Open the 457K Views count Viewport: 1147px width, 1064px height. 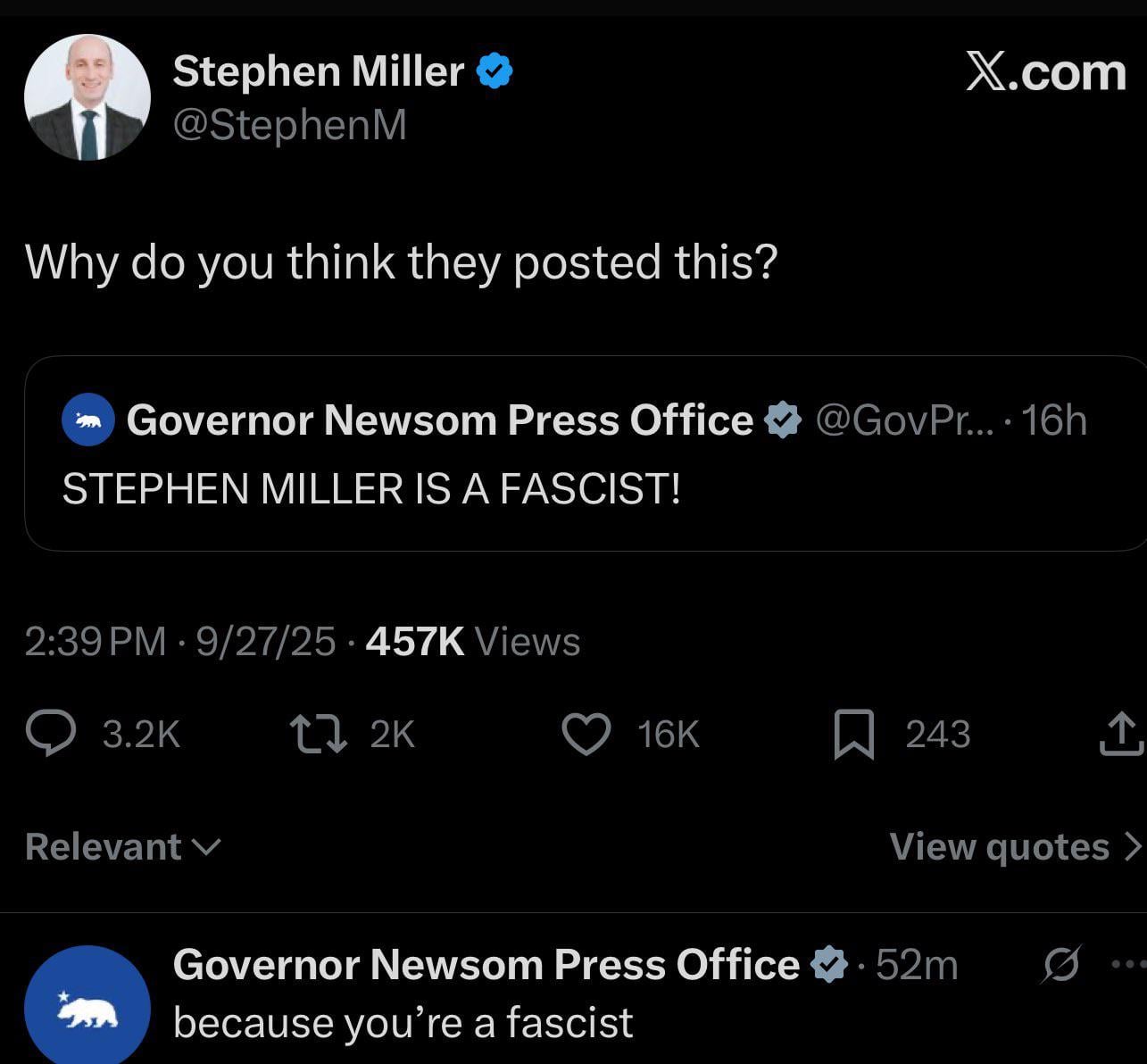point(473,642)
